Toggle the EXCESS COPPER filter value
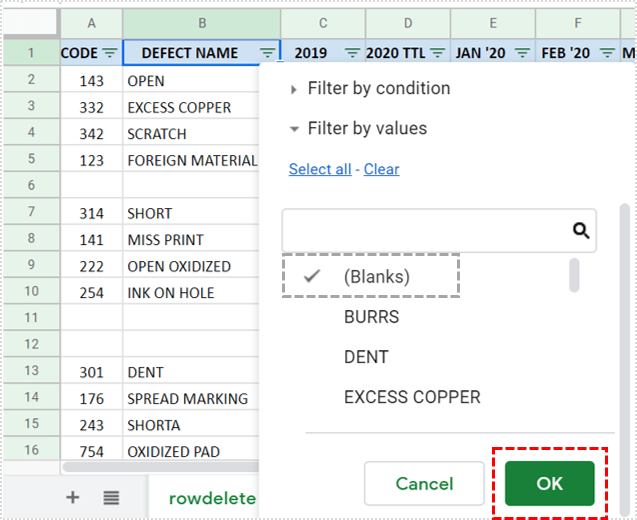The height and width of the screenshot is (520, 637). point(411,397)
